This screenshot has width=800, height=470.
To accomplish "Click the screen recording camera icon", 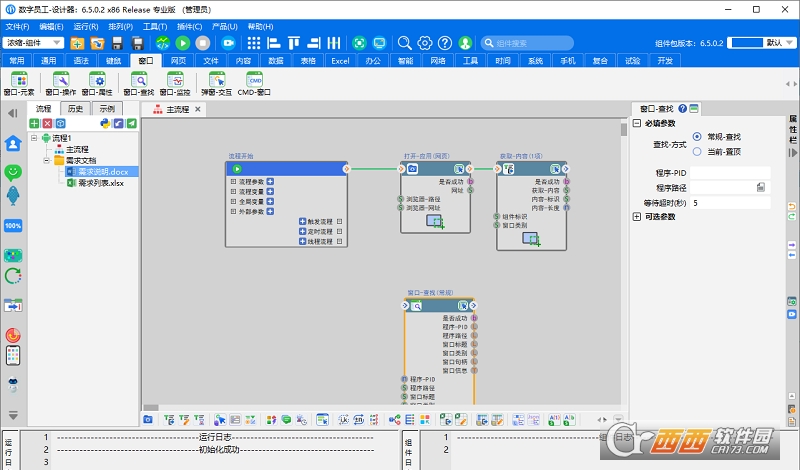I will 229,43.
